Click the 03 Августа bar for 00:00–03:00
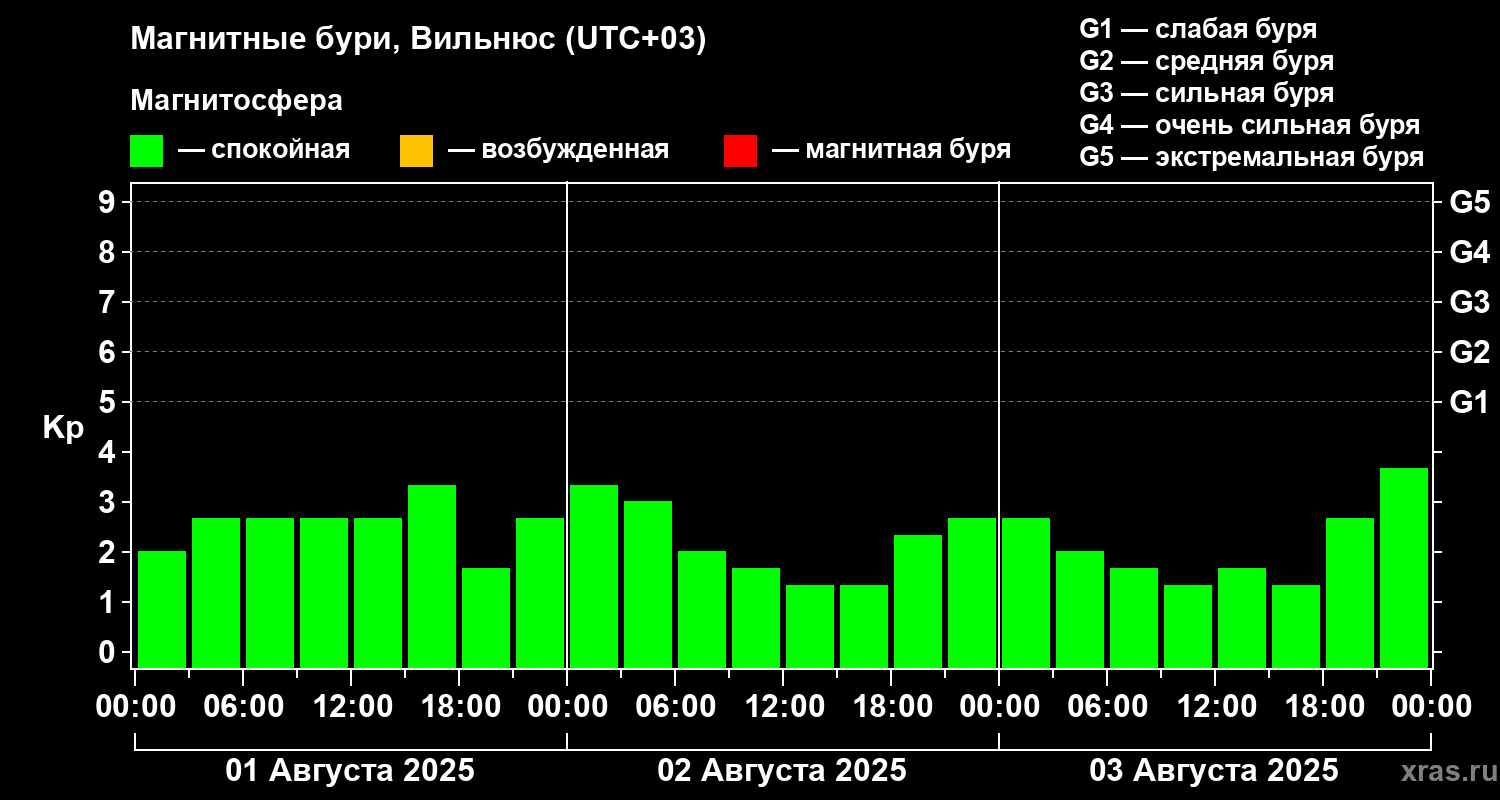1500x800 pixels. 1026,593
